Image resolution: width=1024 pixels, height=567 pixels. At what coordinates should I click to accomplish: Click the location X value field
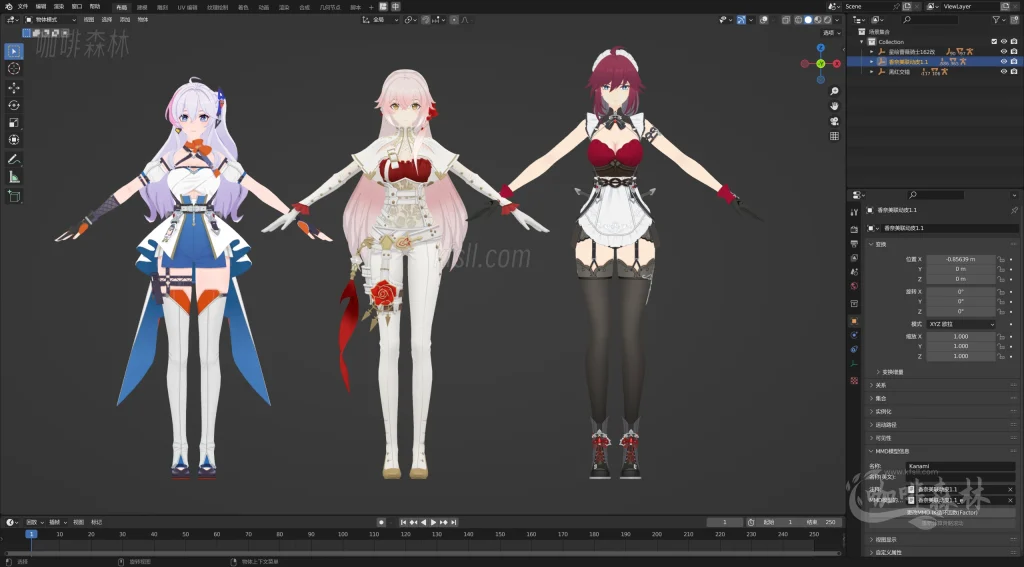(961, 259)
